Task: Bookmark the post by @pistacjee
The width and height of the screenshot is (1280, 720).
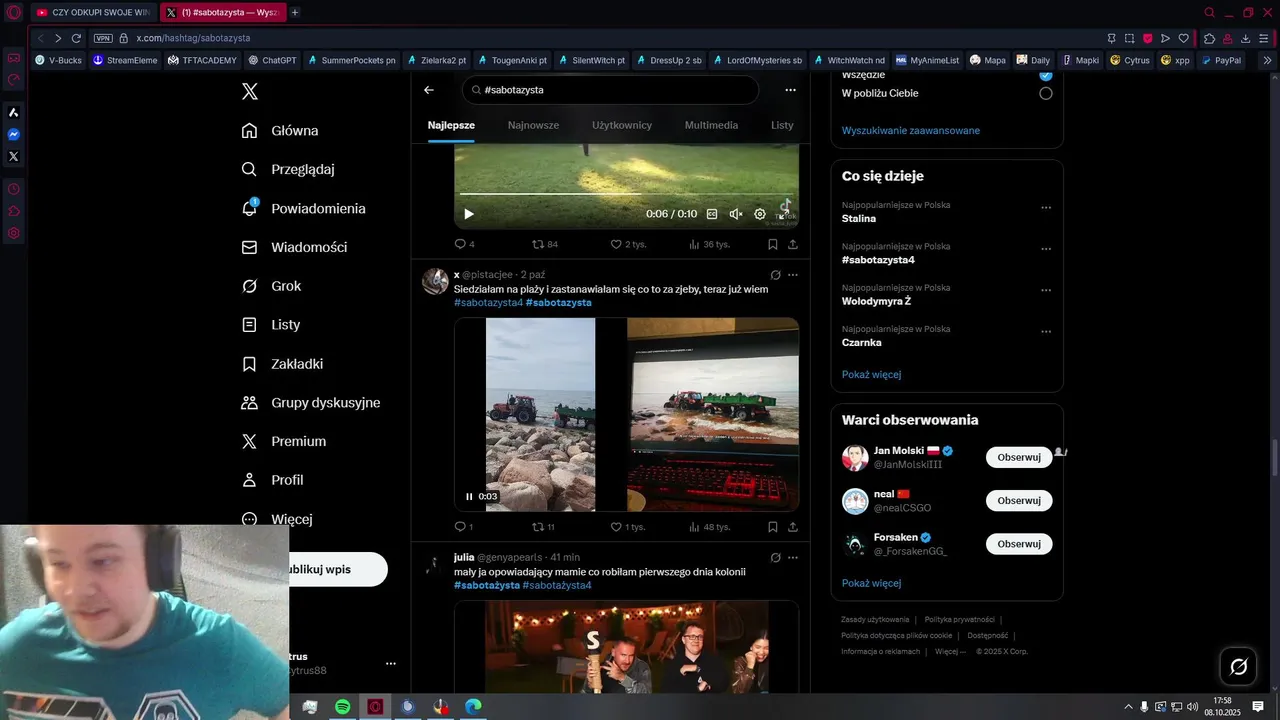Action: point(773,527)
